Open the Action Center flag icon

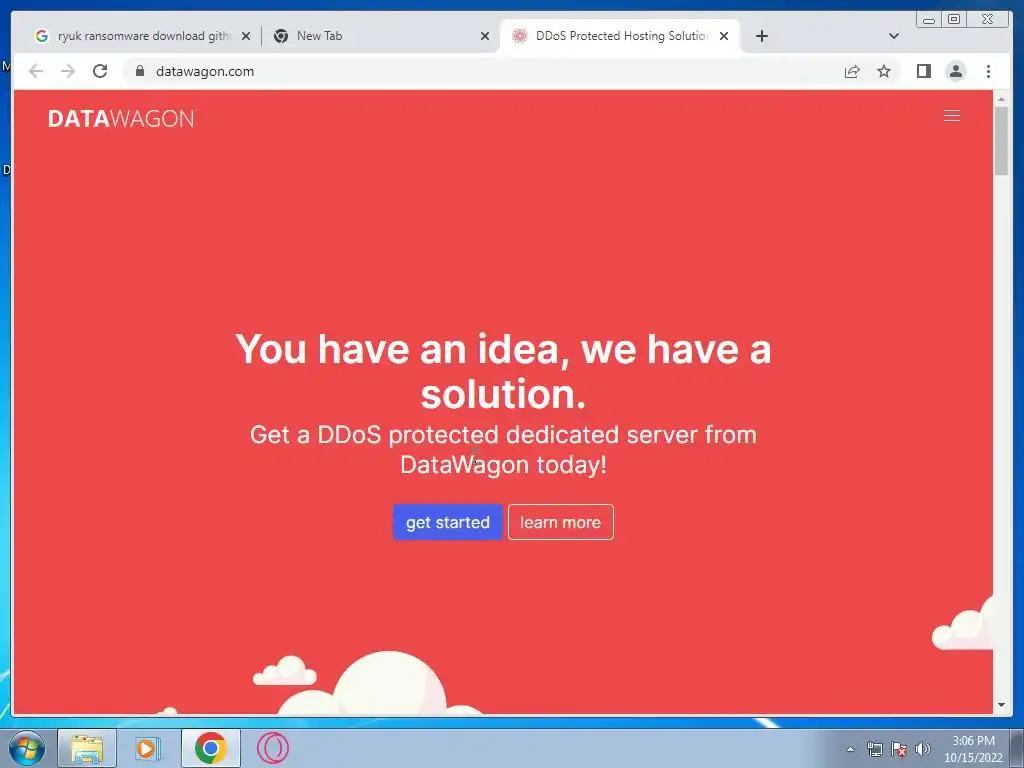pyautogui.click(x=899, y=749)
